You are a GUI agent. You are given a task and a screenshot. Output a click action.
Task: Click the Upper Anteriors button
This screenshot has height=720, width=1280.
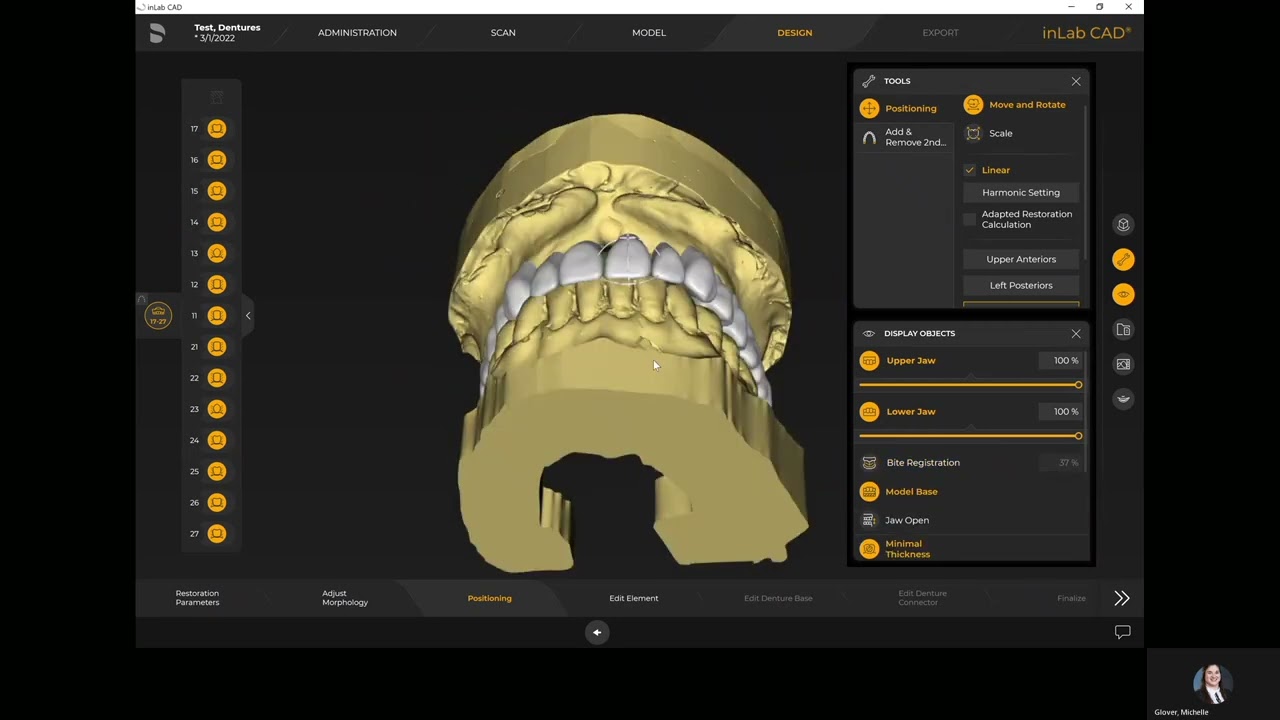coord(1021,259)
